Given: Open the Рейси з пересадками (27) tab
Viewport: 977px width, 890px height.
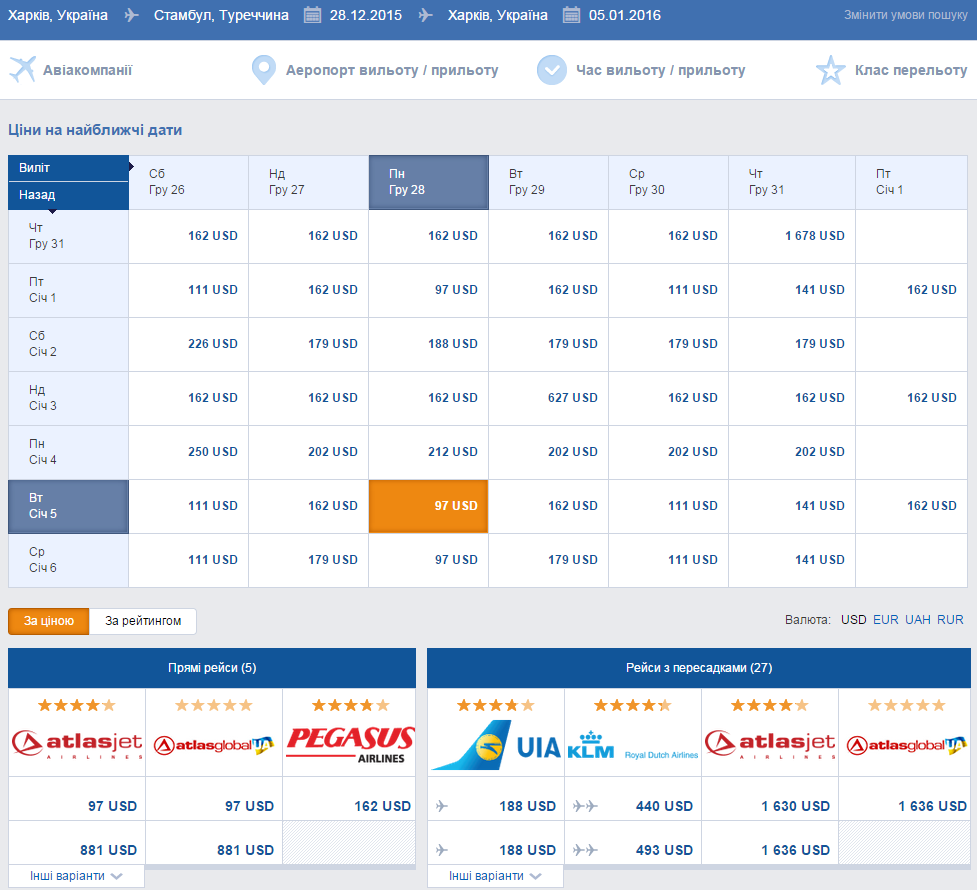Looking at the screenshot, I should coord(699,668).
